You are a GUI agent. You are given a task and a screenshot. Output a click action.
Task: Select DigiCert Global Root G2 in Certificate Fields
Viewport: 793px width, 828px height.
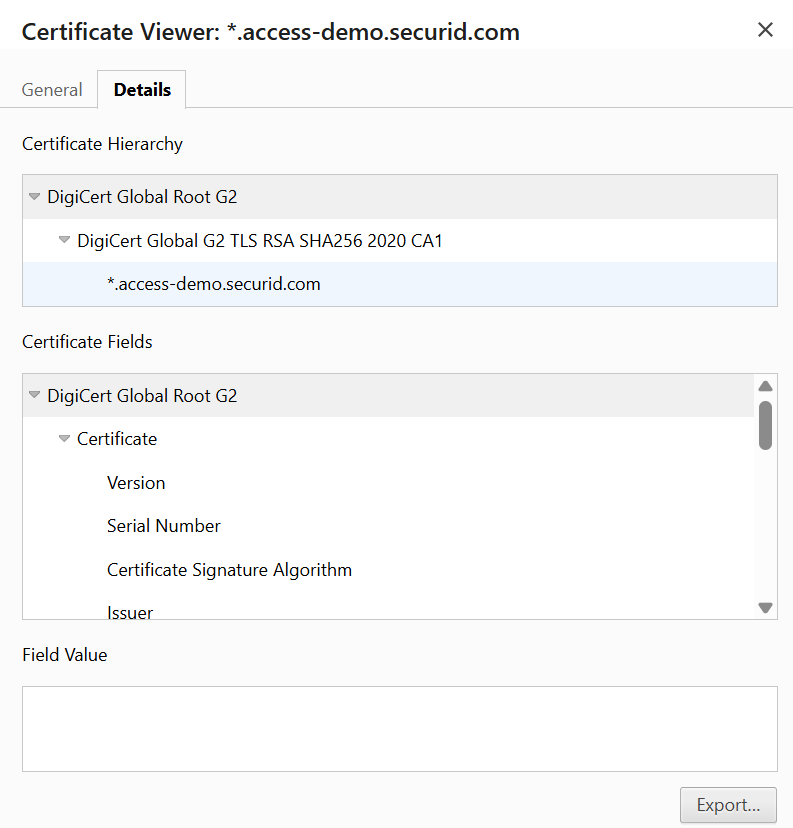click(389, 396)
